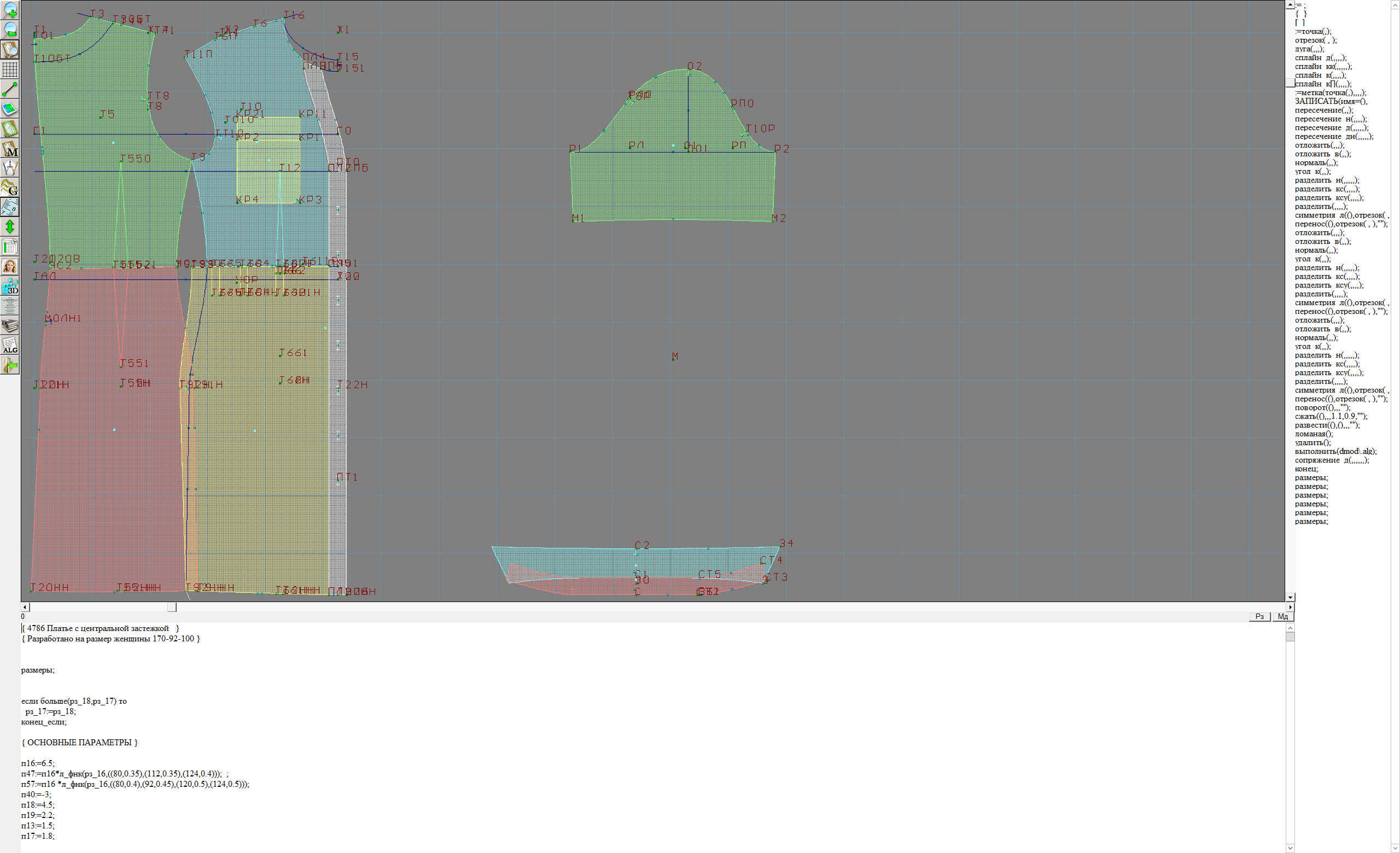The height and width of the screenshot is (853, 1400).
Task: Click the green up-down arrow icon
Action: 10,227
